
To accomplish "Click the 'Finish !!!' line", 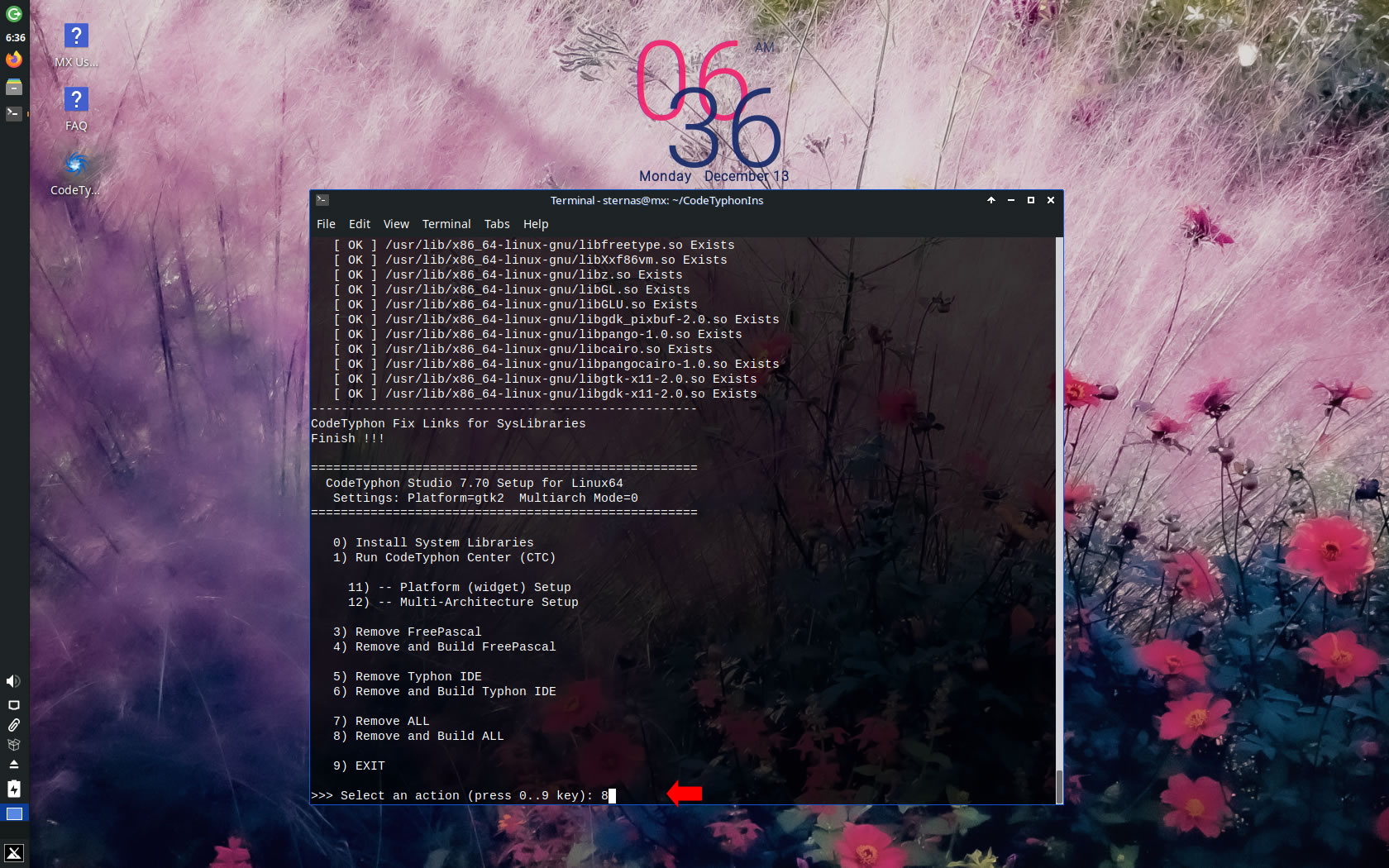I will tap(347, 439).
